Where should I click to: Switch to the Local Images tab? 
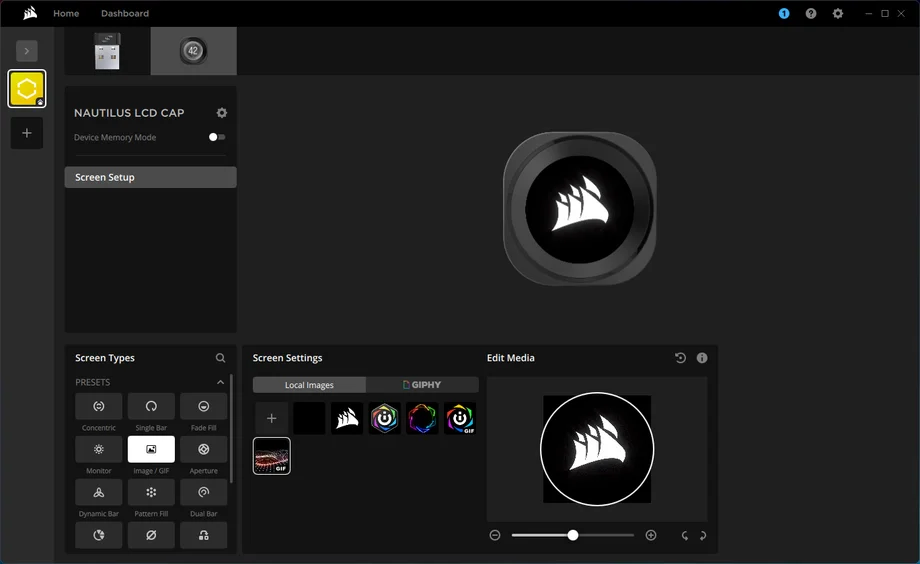coord(309,385)
